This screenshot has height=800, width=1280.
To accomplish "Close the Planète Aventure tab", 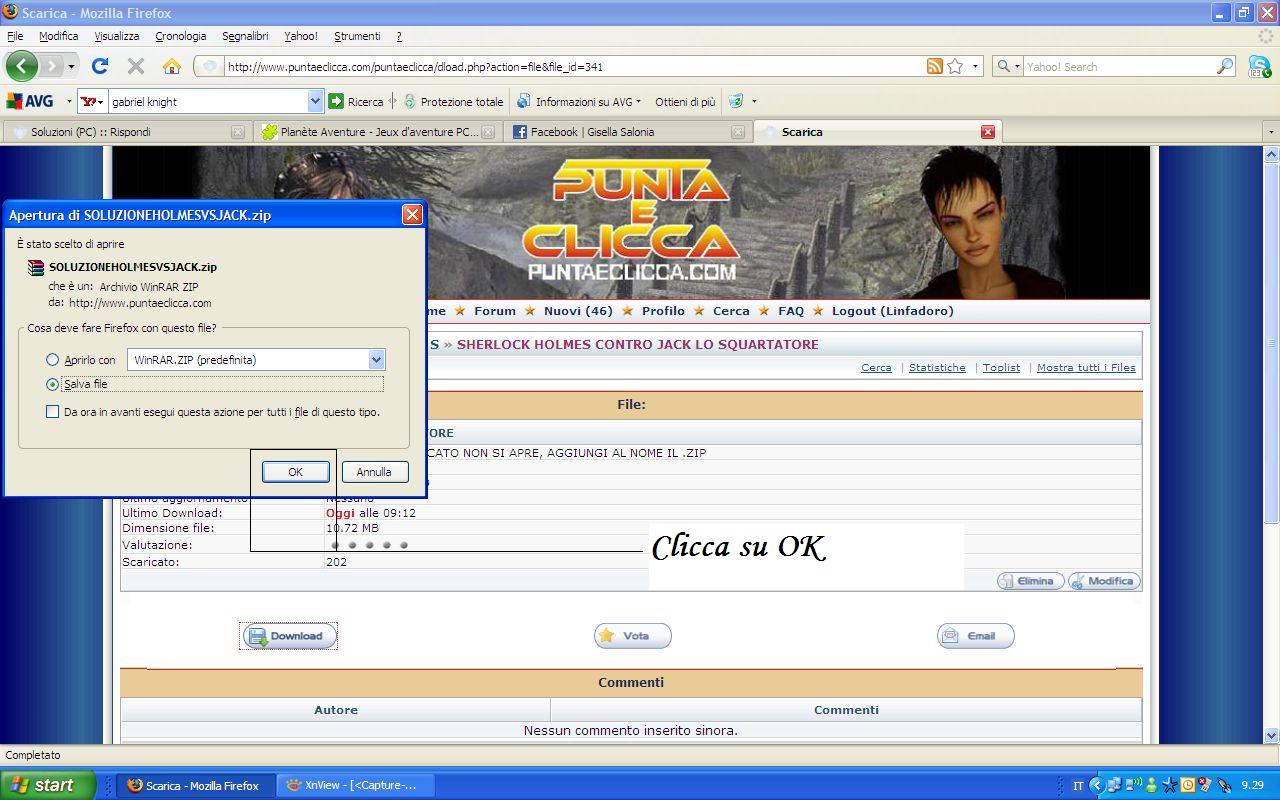I will 488,132.
